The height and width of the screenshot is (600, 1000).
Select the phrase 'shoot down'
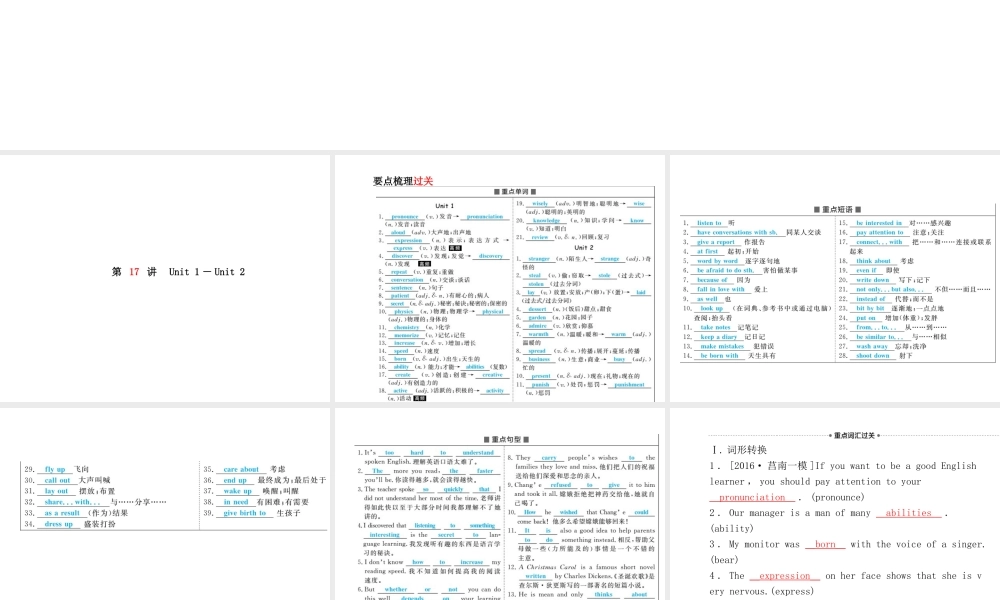(x=872, y=356)
